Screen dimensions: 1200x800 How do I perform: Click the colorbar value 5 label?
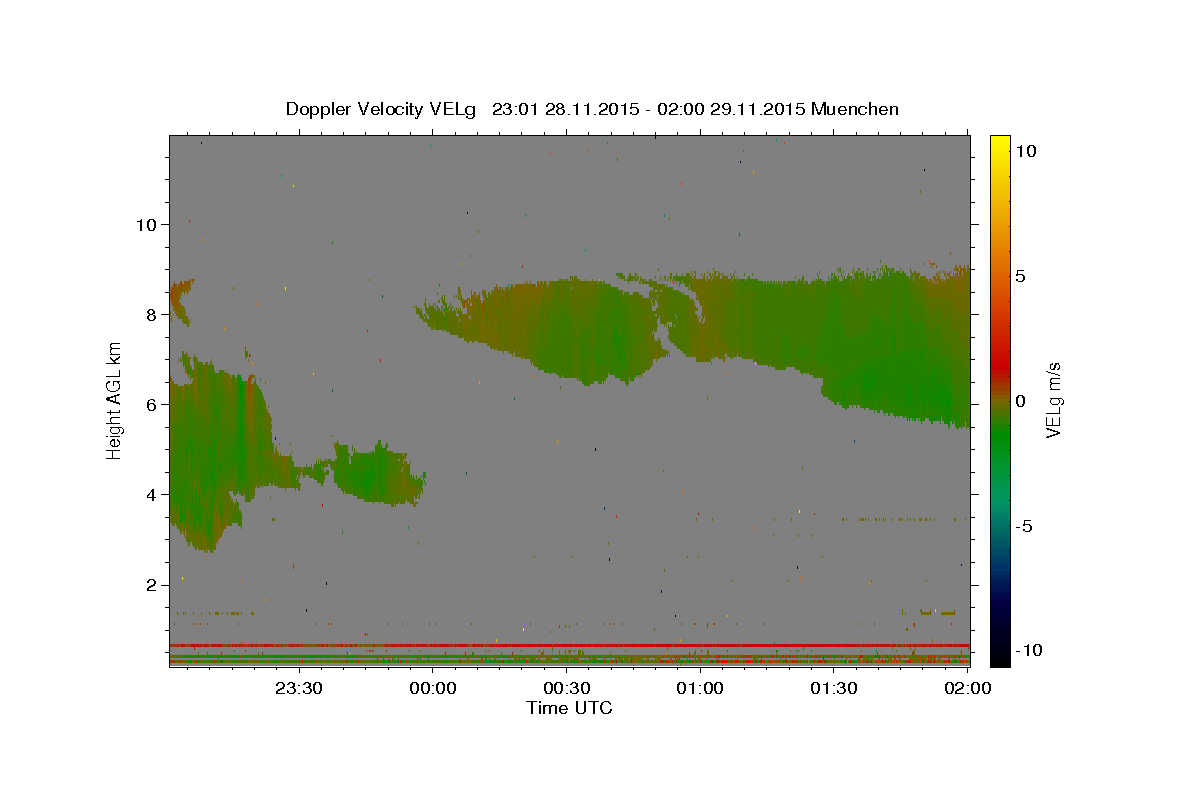coord(1021,275)
